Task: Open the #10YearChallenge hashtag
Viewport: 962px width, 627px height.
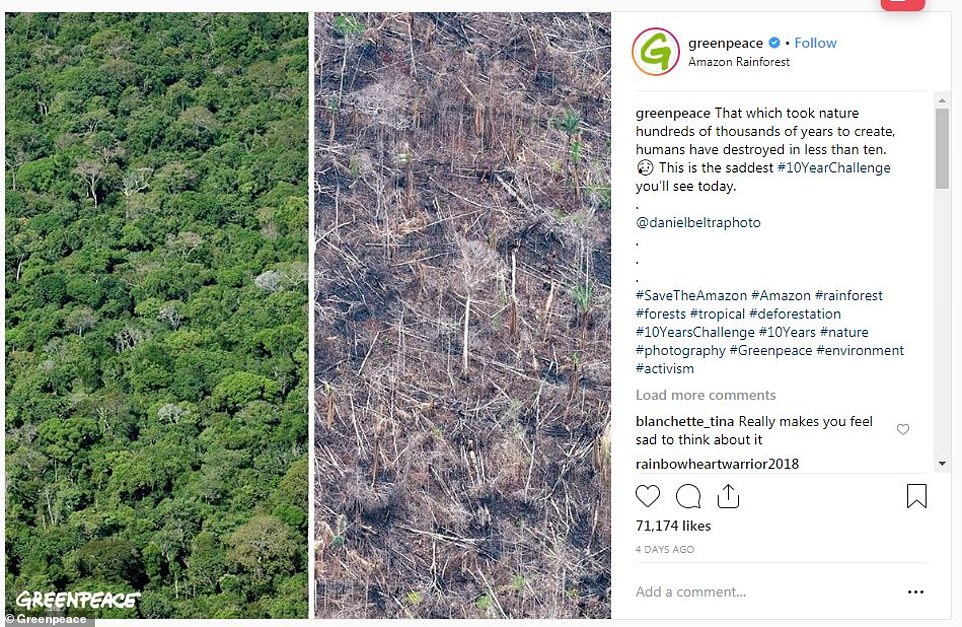Action: click(x=833, y=168)
